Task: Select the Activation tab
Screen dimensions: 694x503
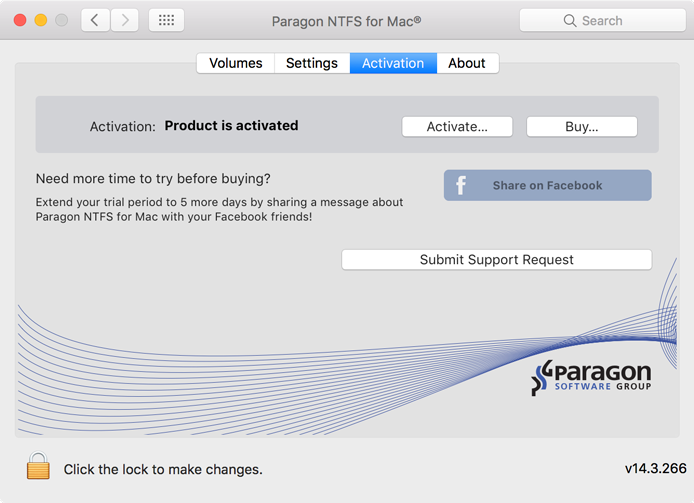Action: [x=392, y=63]
